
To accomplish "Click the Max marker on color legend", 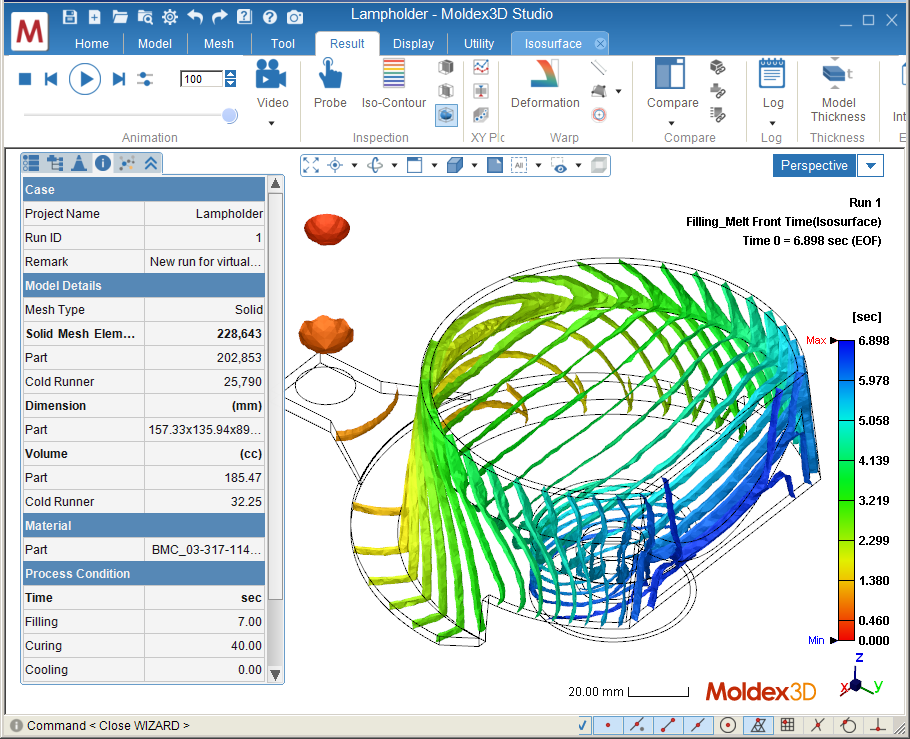I will (x=821, y=340).
